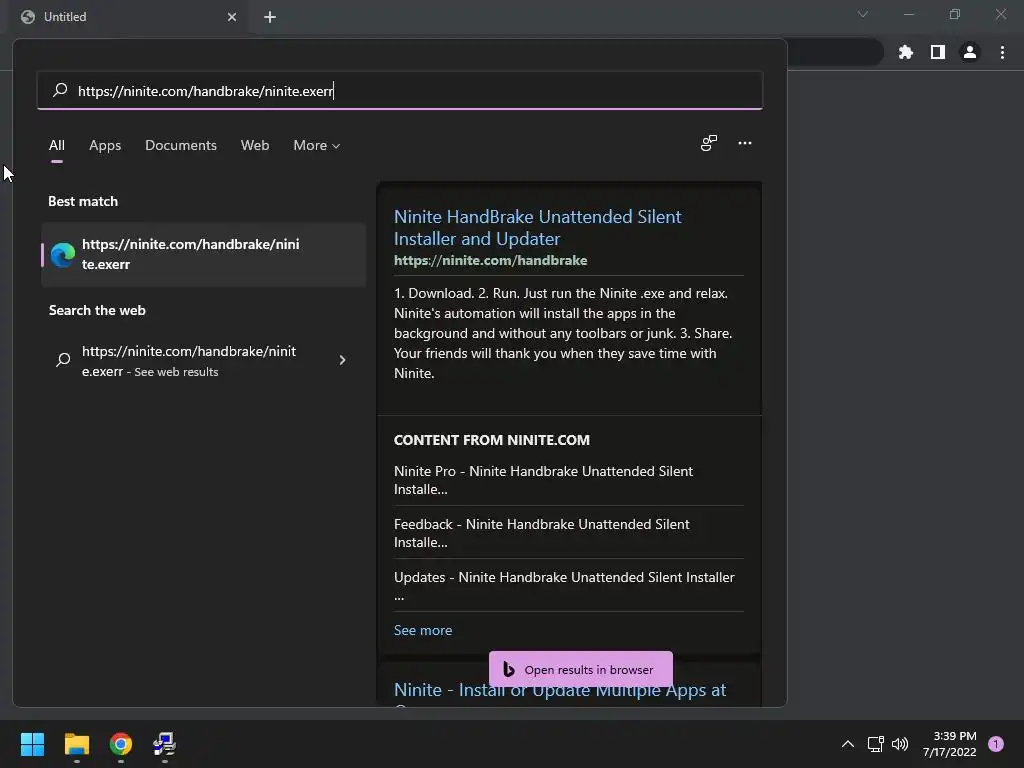Open Chrome tab search chevron
1024x768 pixels.
(x=863, y=14)
